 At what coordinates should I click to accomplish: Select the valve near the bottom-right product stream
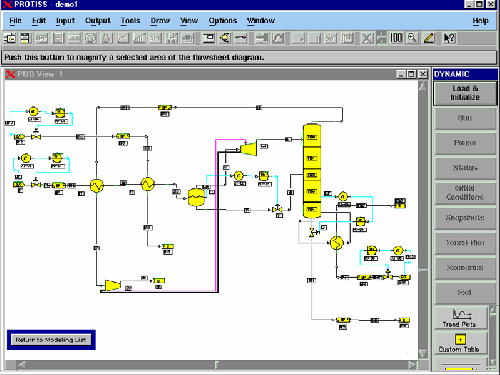tap(388, 276)
